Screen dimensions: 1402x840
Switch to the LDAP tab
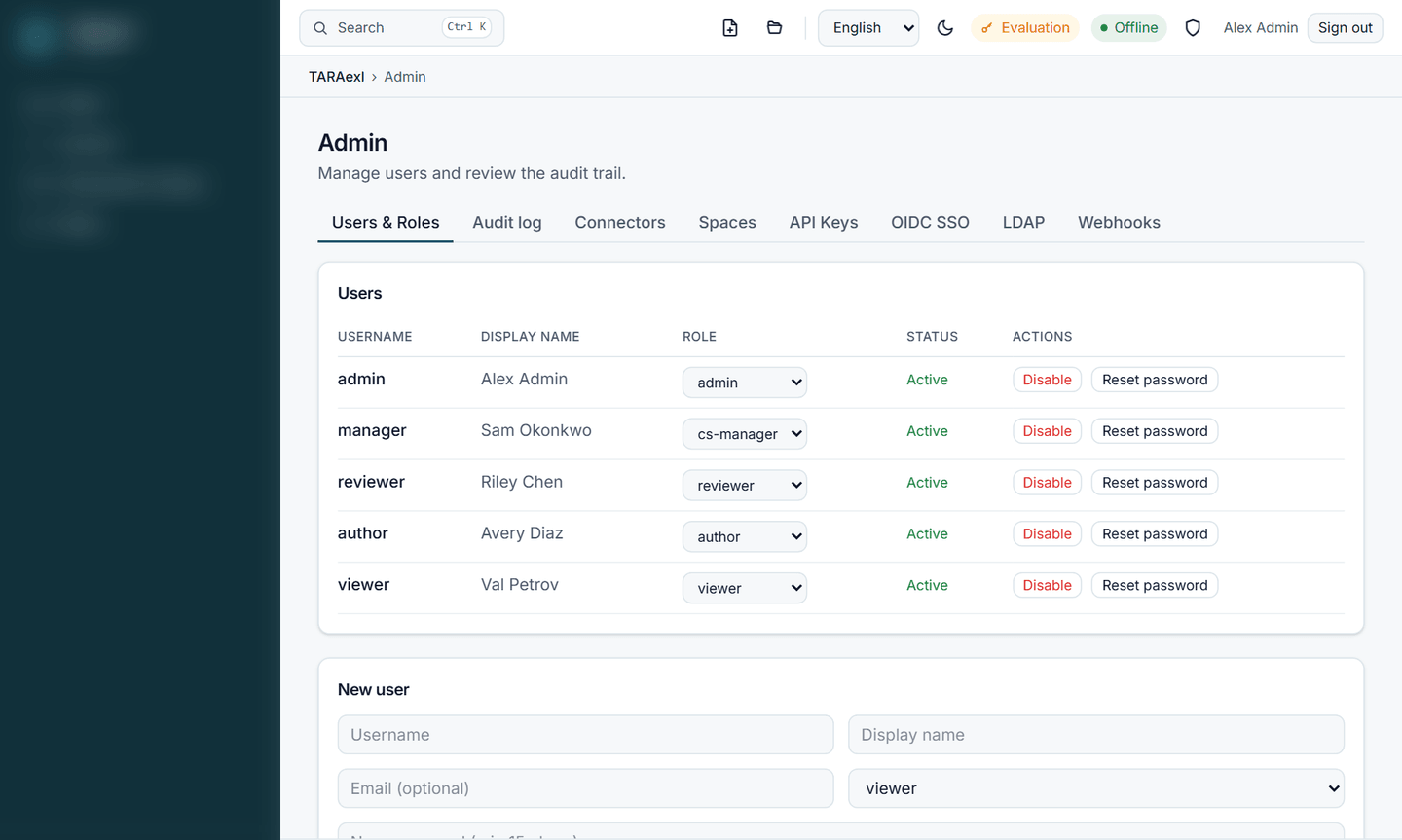pyautogui.click(x=1023, y=223)
